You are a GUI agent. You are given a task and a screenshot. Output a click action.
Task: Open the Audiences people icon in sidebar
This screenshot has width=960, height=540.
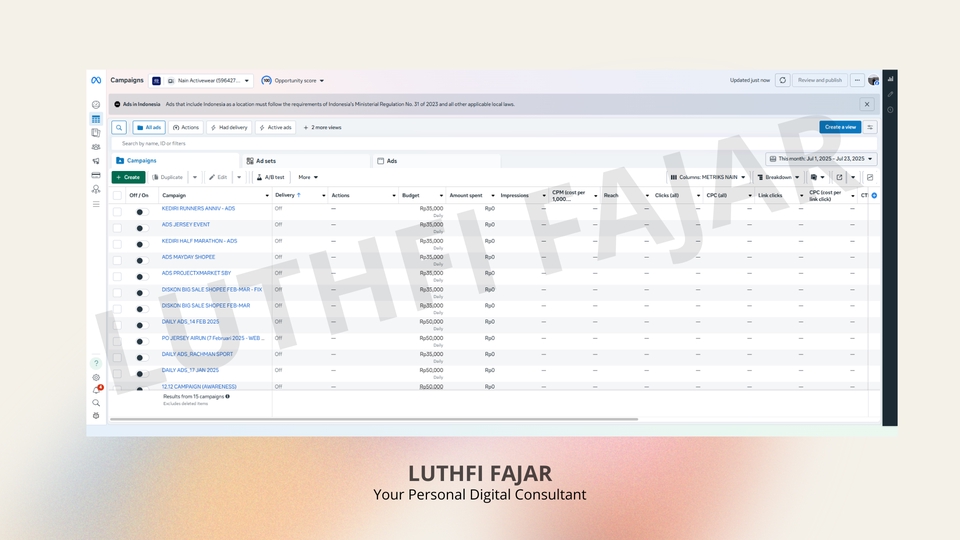(x=96, y=147)
